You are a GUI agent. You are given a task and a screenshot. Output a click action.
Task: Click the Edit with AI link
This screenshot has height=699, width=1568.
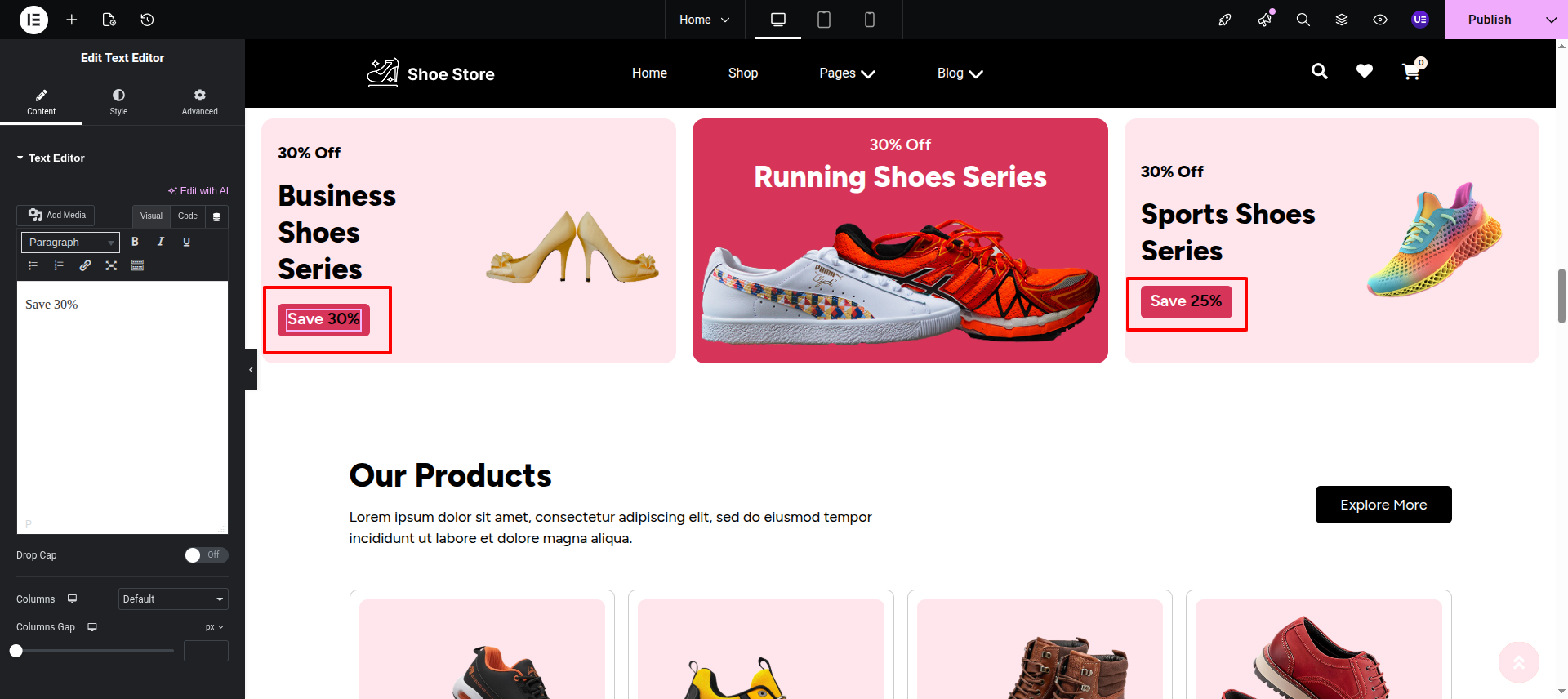pos(198,191)
